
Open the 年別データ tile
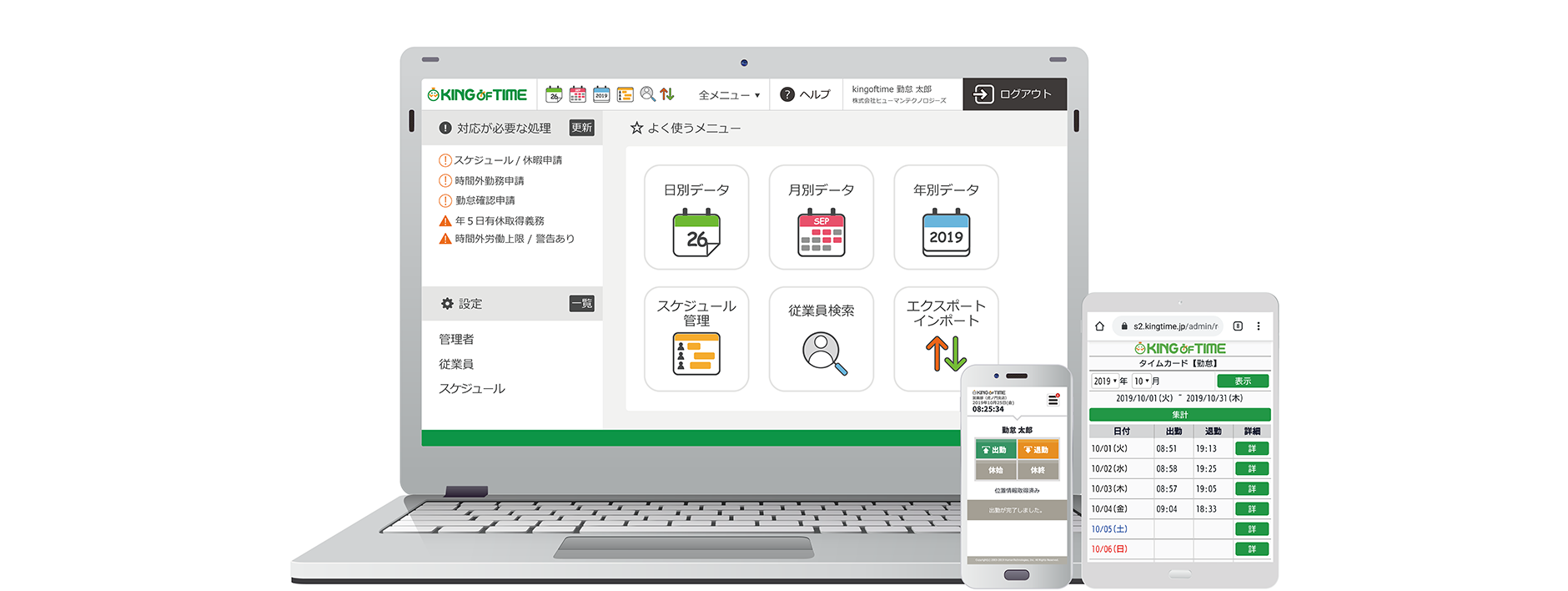click(x=946, y=217)
